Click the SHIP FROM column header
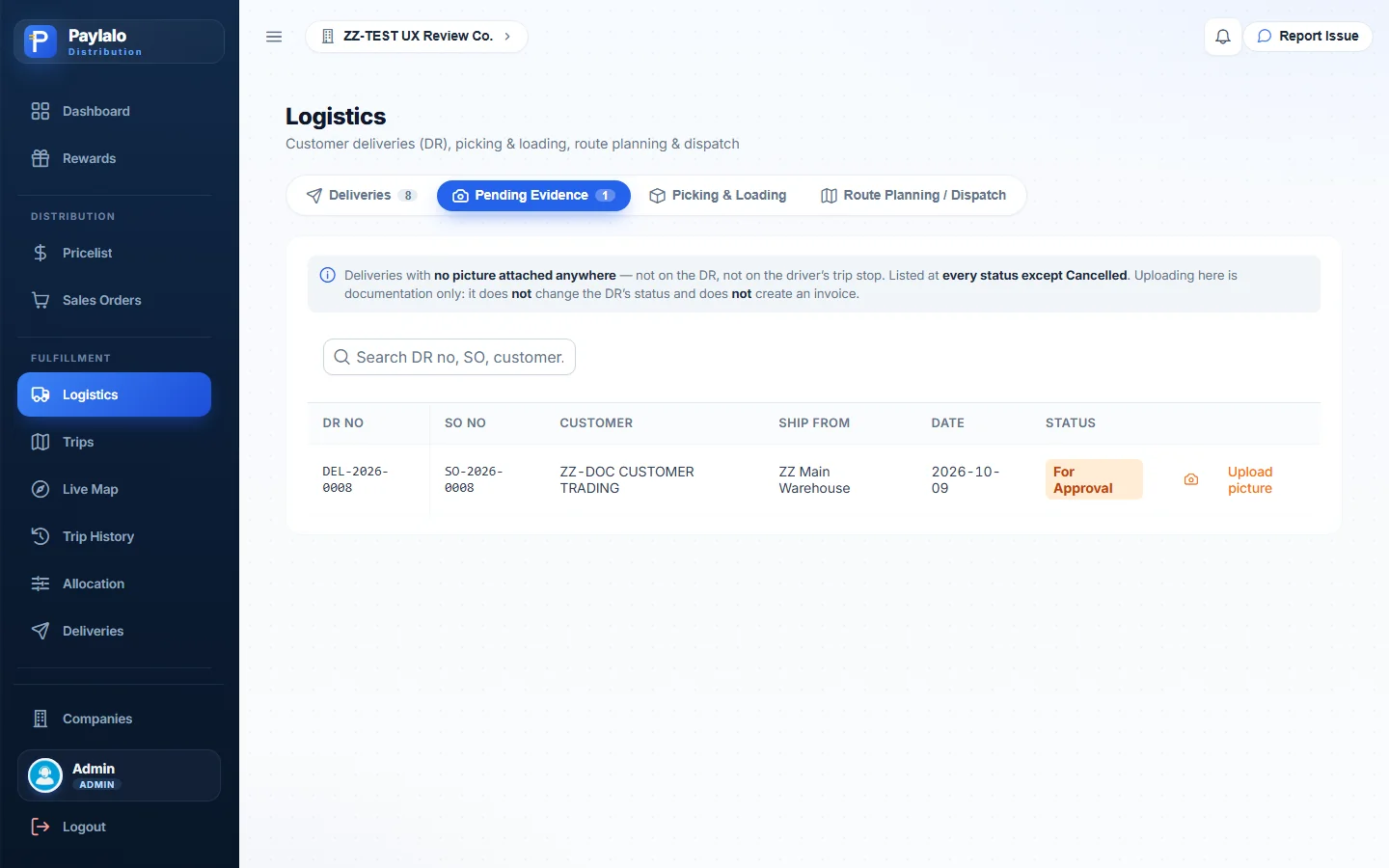Screen dimensions: 1389x868 (814, 423)
